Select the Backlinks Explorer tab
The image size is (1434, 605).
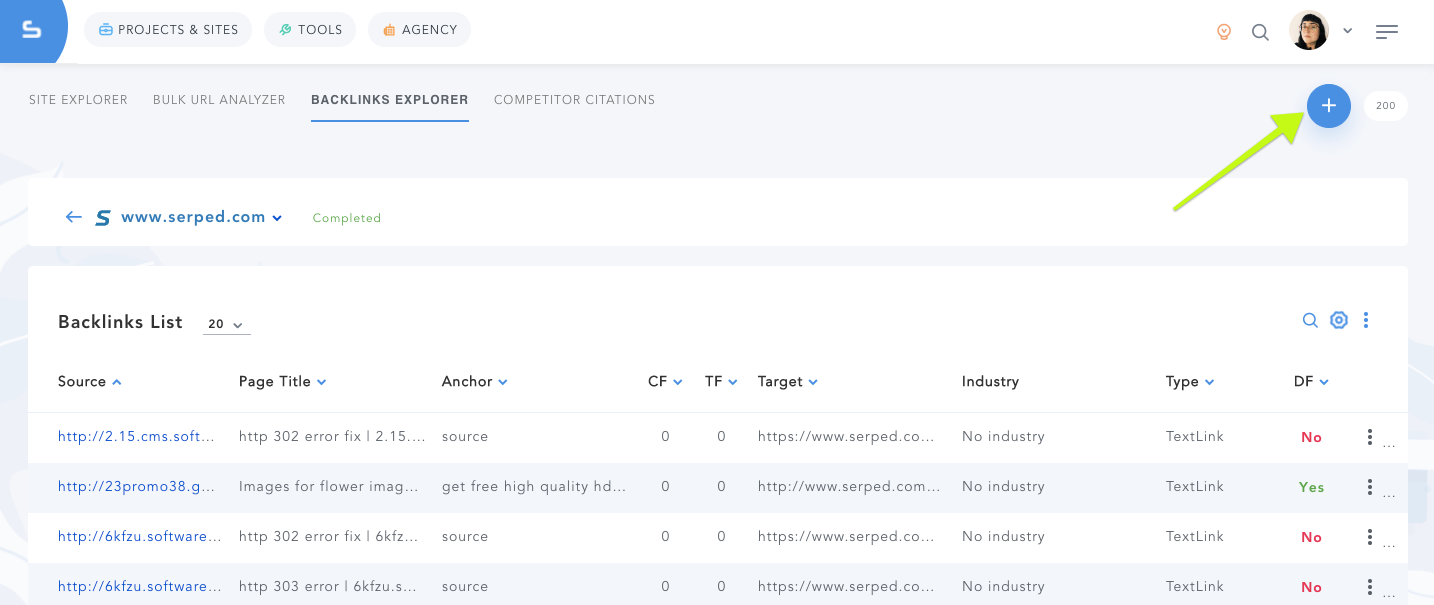[x=390, y=100]
